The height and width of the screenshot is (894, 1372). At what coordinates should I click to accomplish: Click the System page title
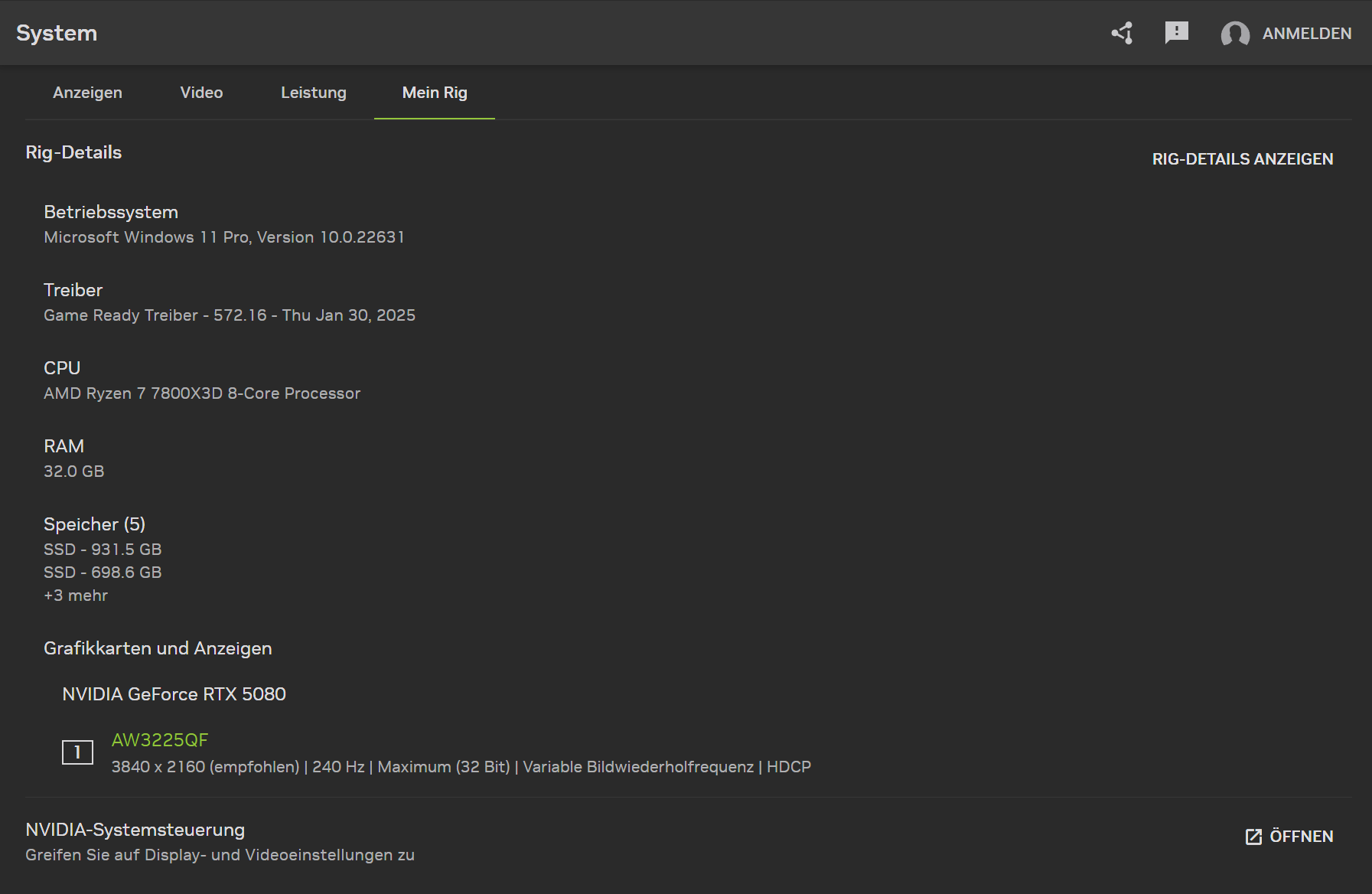pos(57,33)
